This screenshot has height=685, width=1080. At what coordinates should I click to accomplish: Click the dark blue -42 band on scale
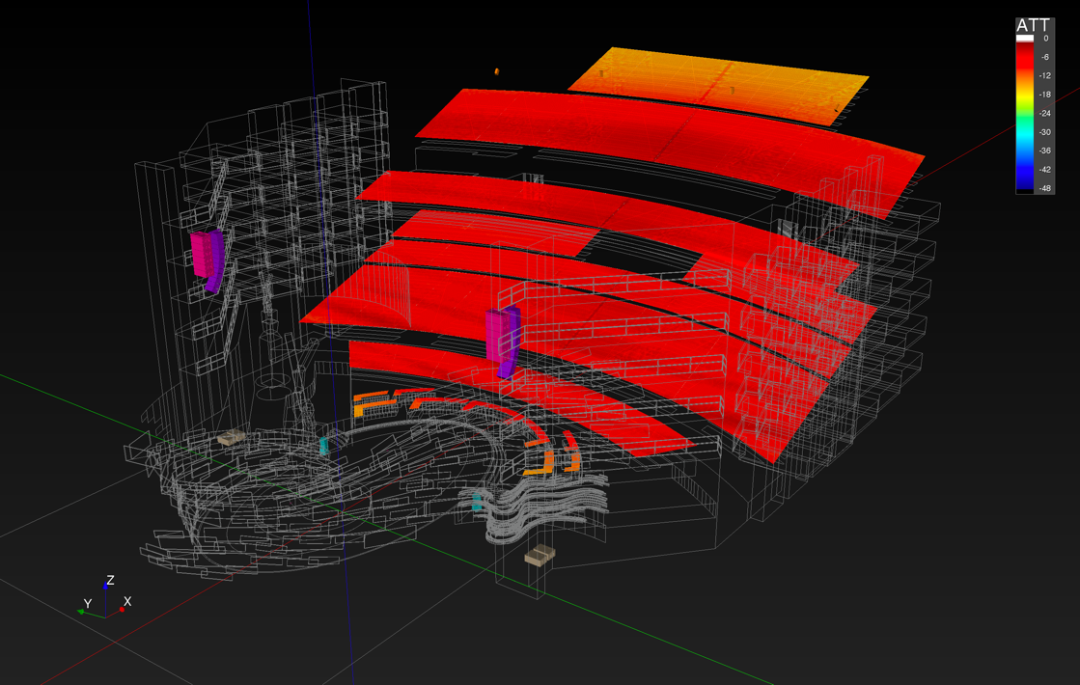pos(1025,169)
